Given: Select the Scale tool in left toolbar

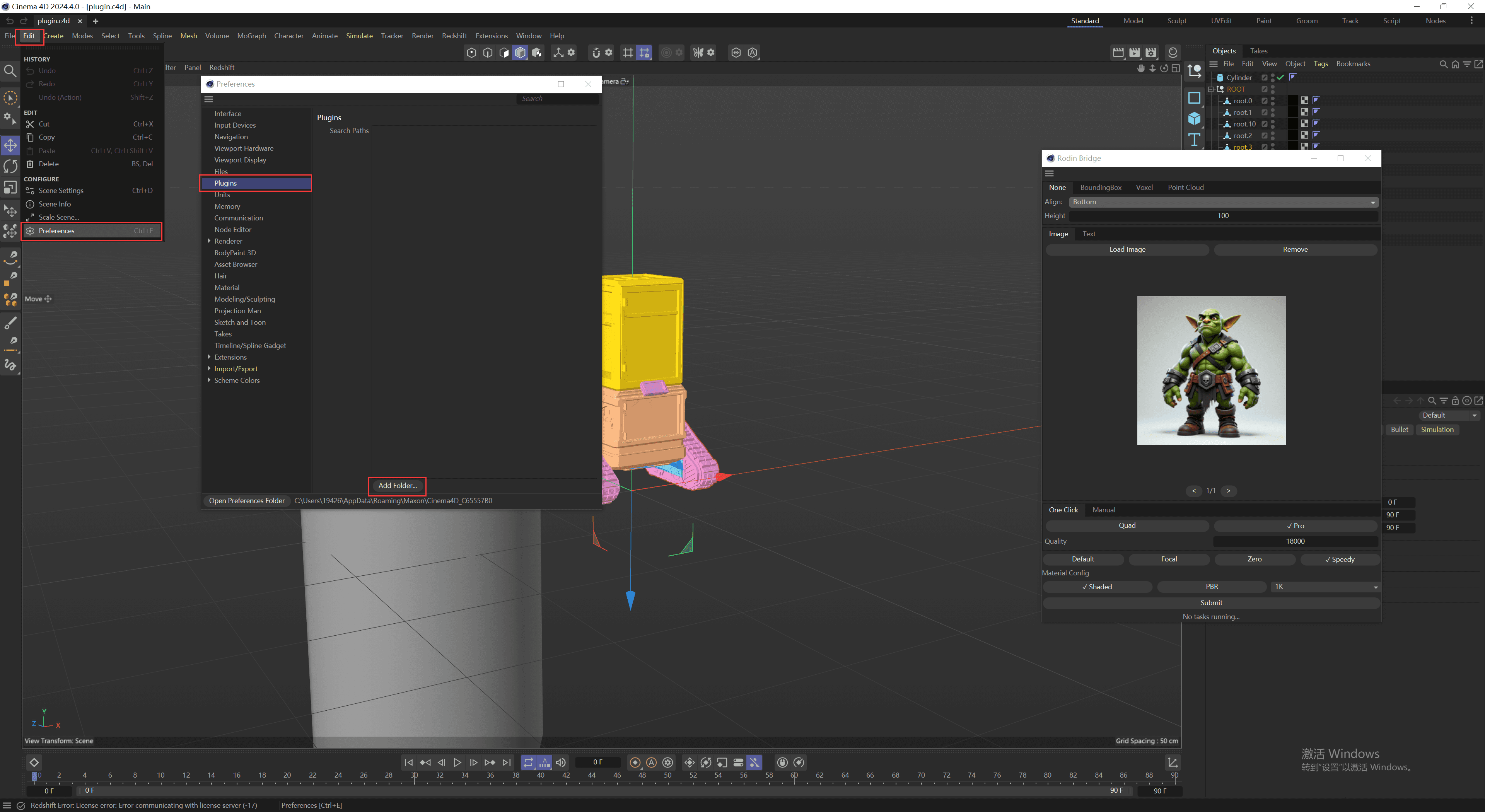Looking at the screenshot, I should (10, 188).
